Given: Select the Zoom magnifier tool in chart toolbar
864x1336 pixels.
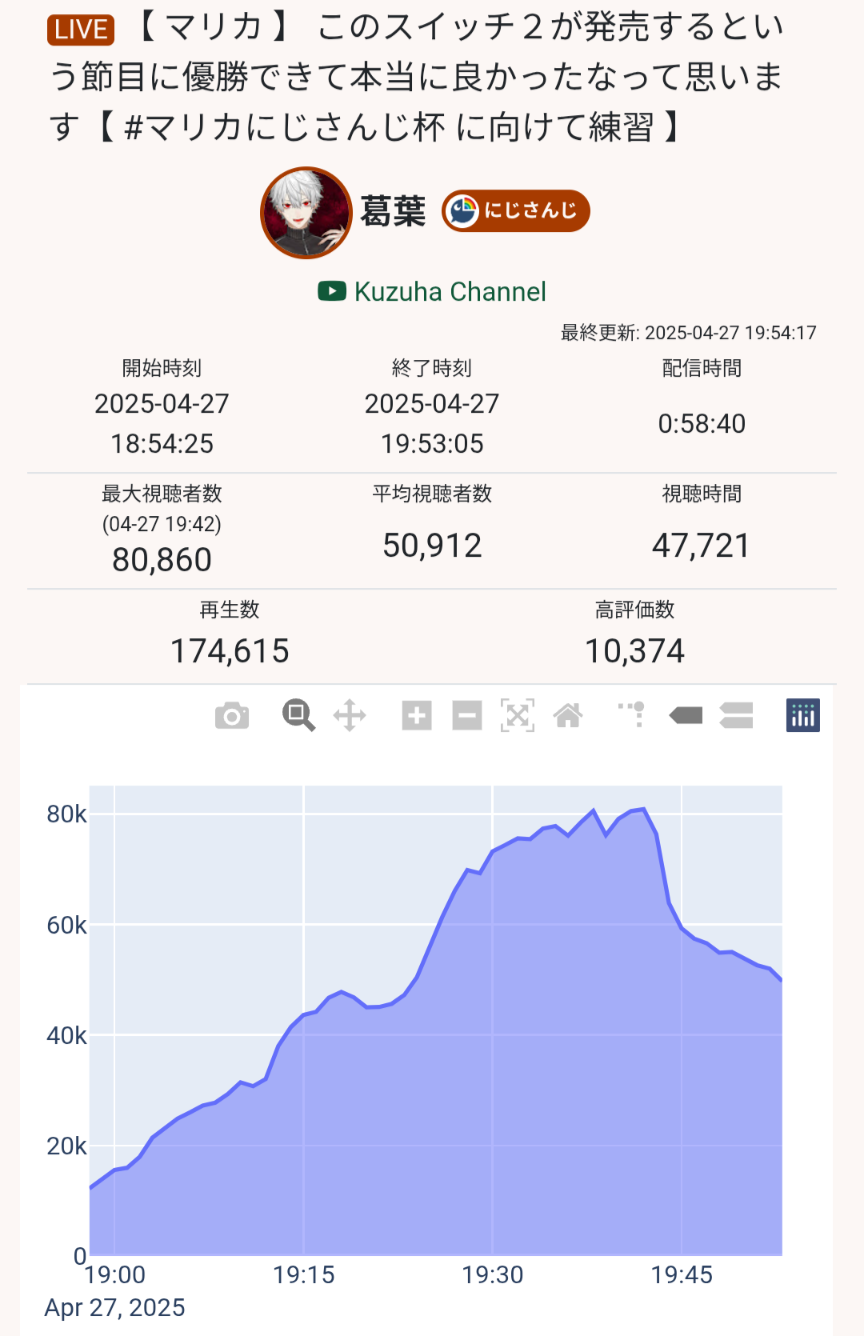Looking at the screenshot, I should [x=298, y=715].
